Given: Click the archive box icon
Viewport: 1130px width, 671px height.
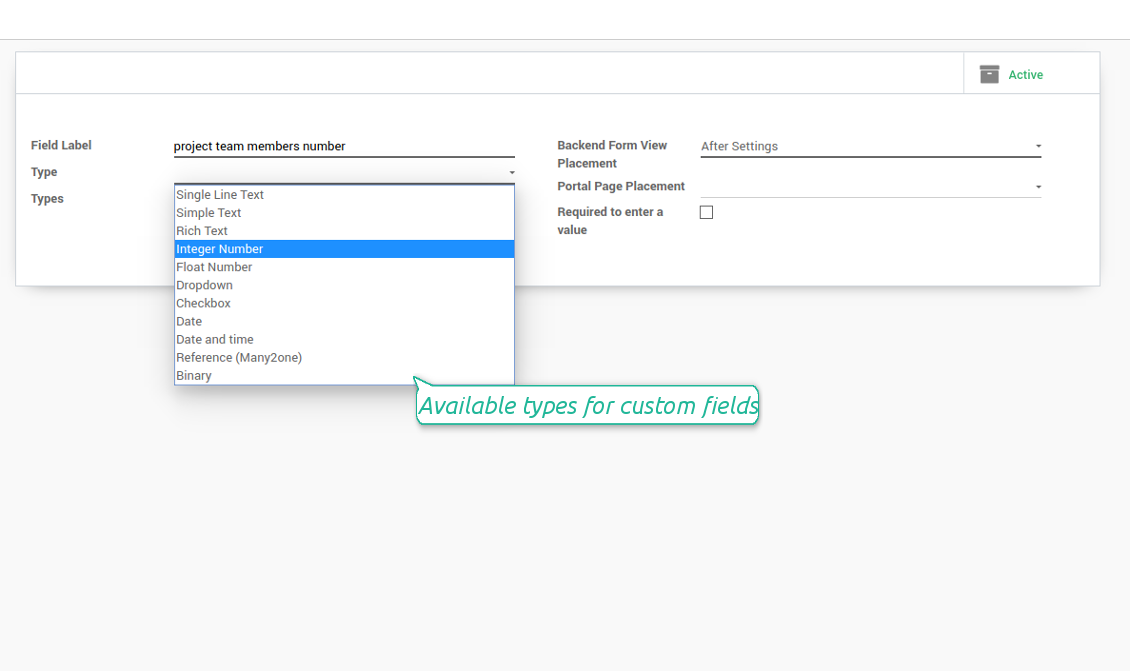Looking at the screenshot, I should (989, 74).
